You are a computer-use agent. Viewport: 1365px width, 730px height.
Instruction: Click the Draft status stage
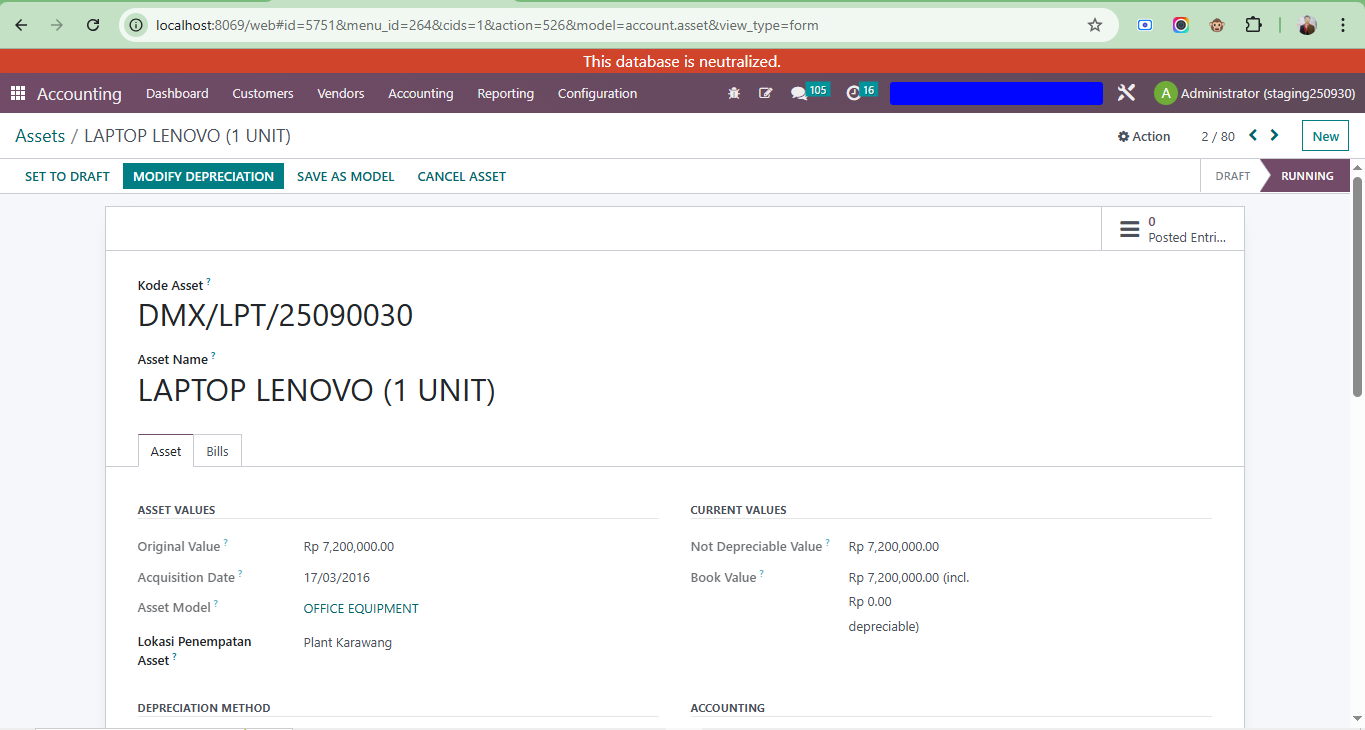click(x=1232, y=176)
